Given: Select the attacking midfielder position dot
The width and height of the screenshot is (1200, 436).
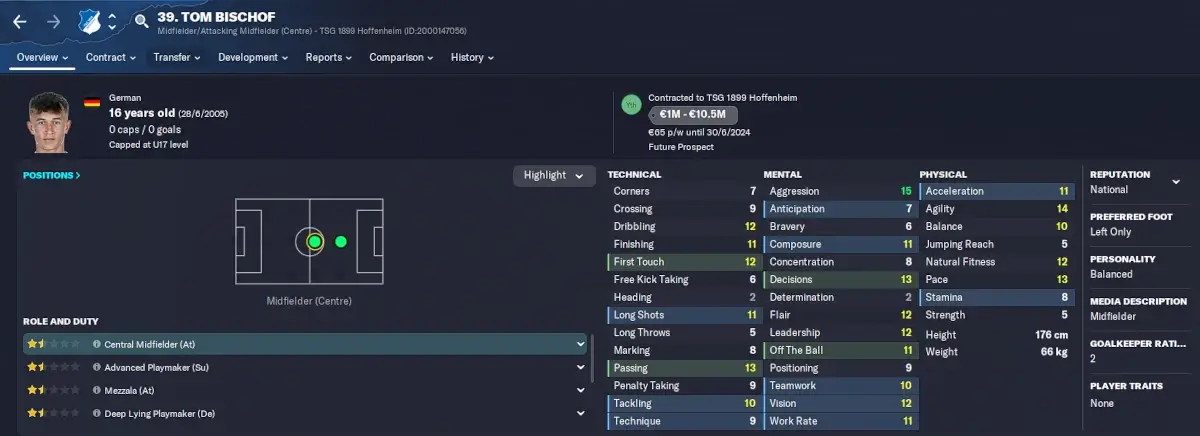Looking at the screenshot, I should click(x=341, y=241).
